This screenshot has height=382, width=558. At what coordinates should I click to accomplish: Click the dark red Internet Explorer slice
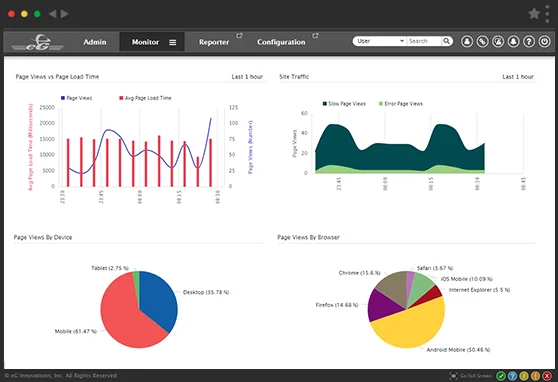point(432,294)
